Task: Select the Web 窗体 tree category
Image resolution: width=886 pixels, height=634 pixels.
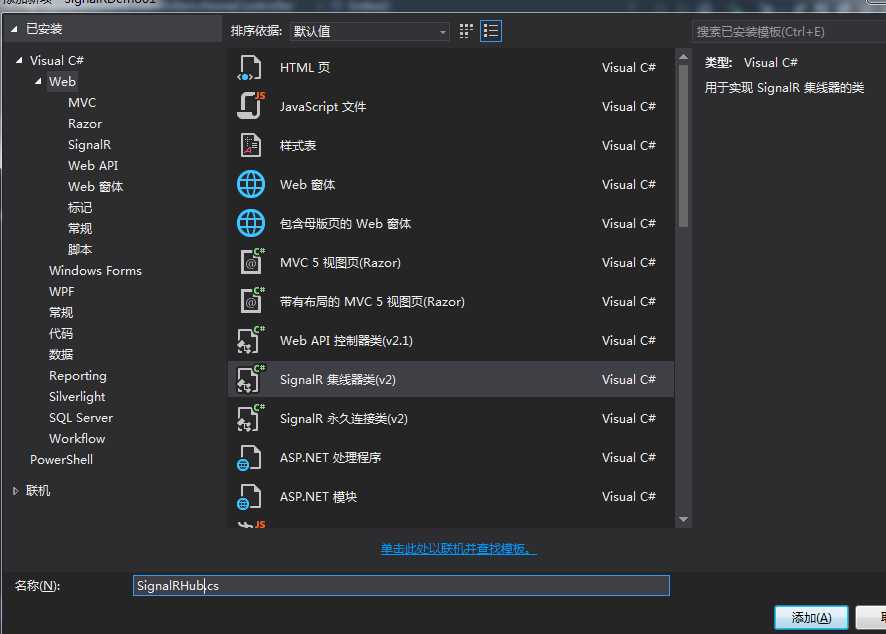Action: coord(95,186)
